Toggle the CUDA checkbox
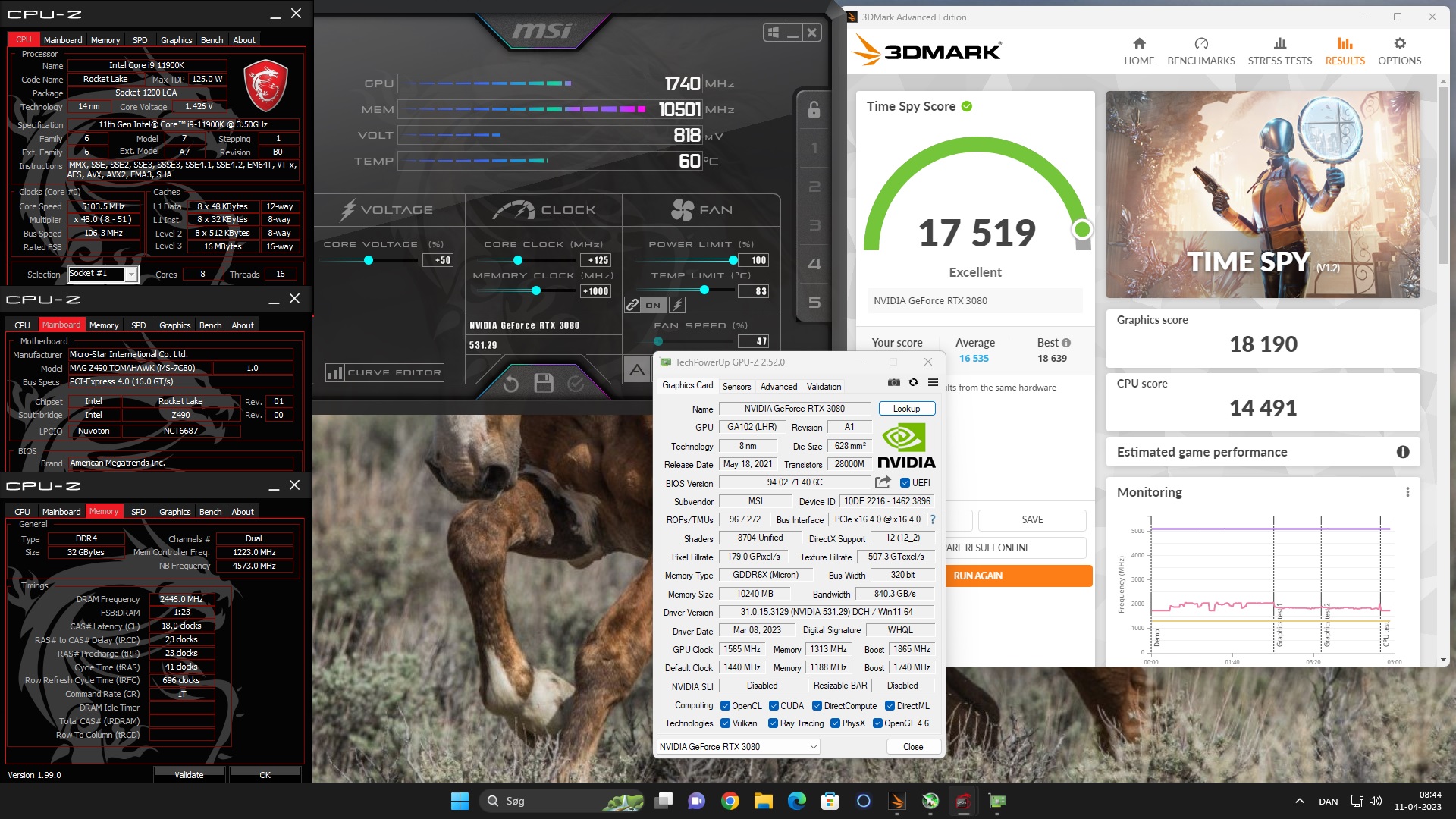The width and height of the screenshot is (1456, 819). click(773, 706)
